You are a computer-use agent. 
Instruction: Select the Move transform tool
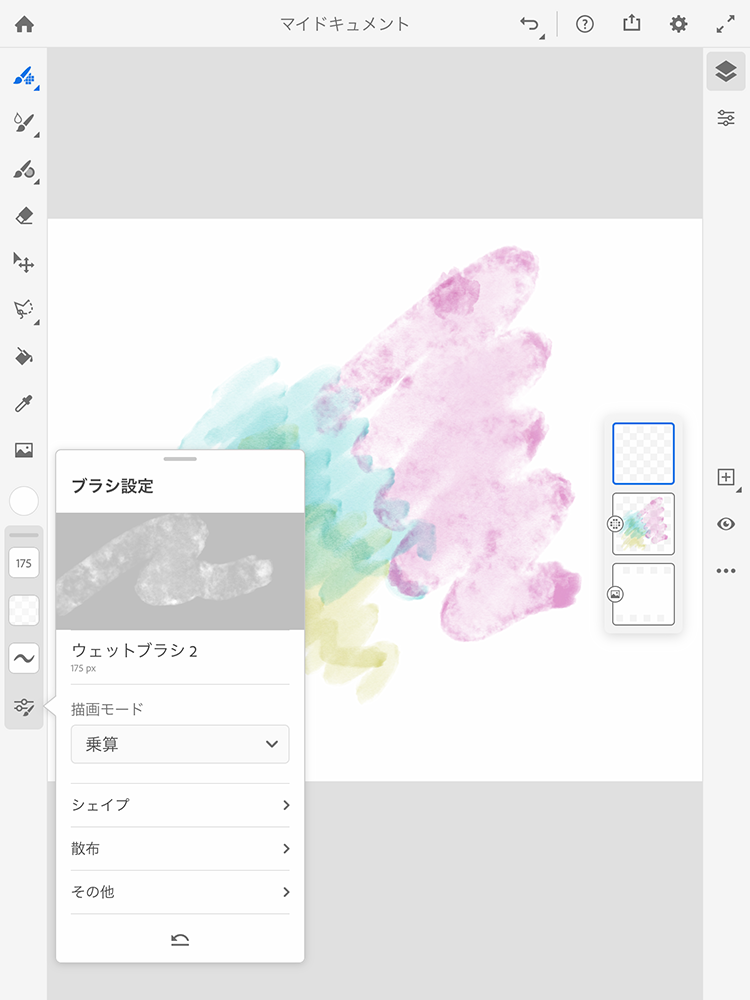click(24, 262)
